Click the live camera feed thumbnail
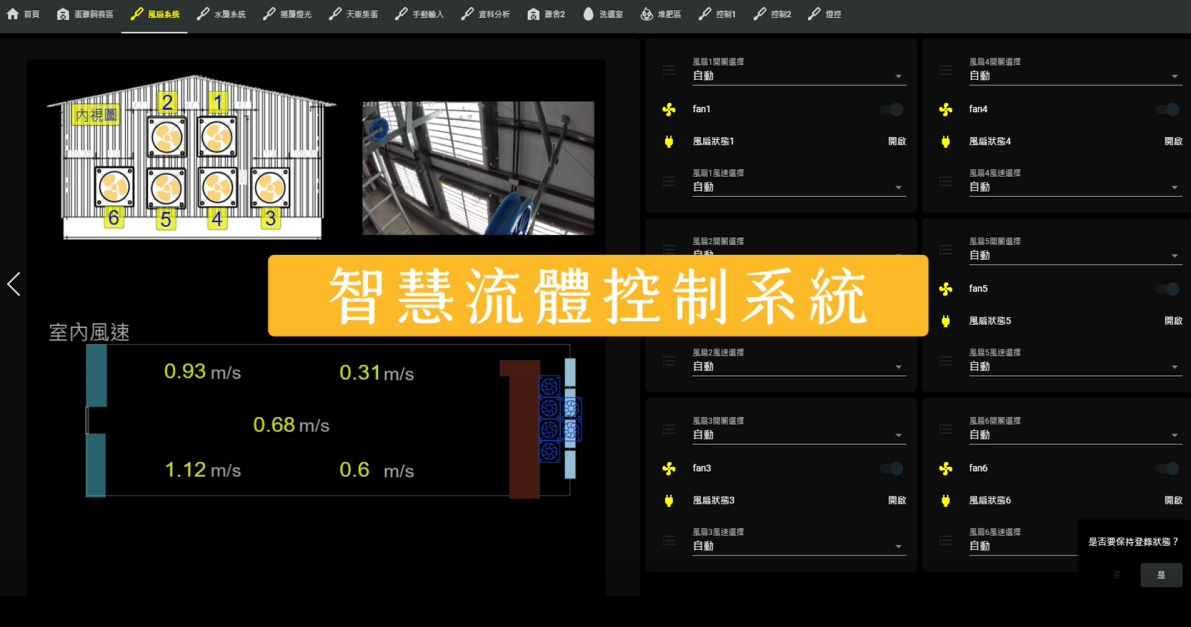The height and width of the screenshot is (627, 1191). [478, 168]
